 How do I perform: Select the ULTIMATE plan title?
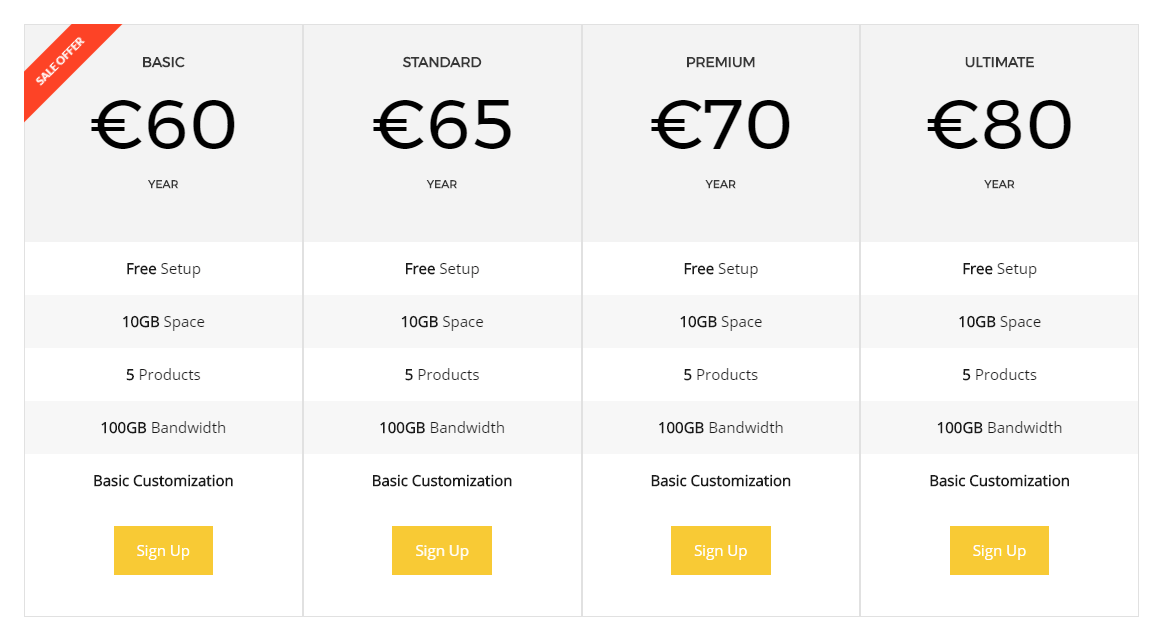click(999, 62)
